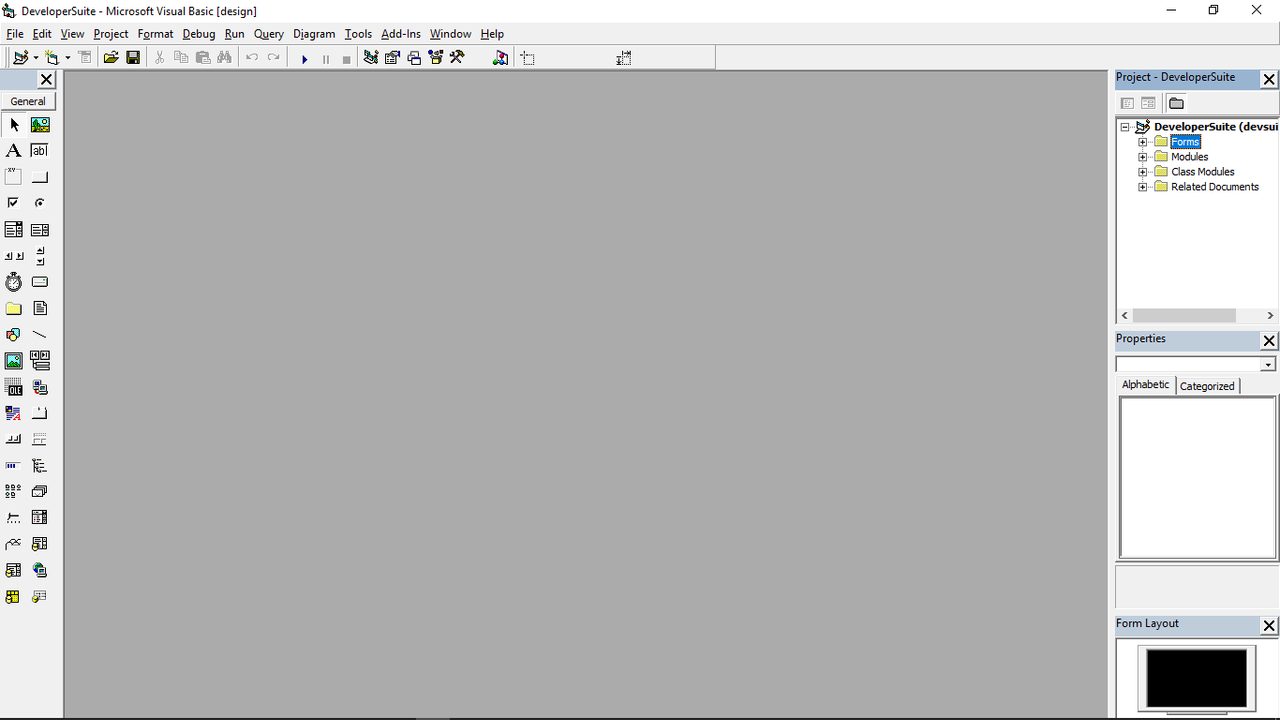Expand the Forms folder
The image size is (1280, 720).
pos(1143,142)
